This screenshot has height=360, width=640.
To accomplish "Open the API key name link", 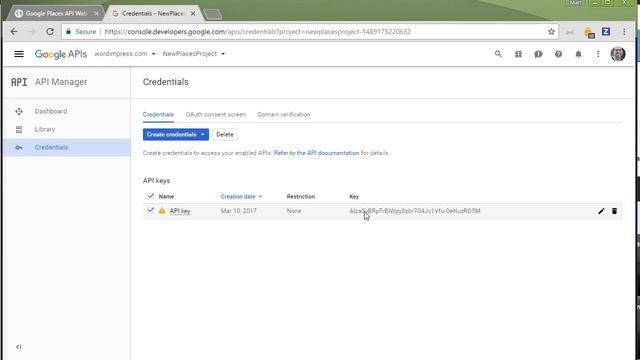I will [180, 211].
